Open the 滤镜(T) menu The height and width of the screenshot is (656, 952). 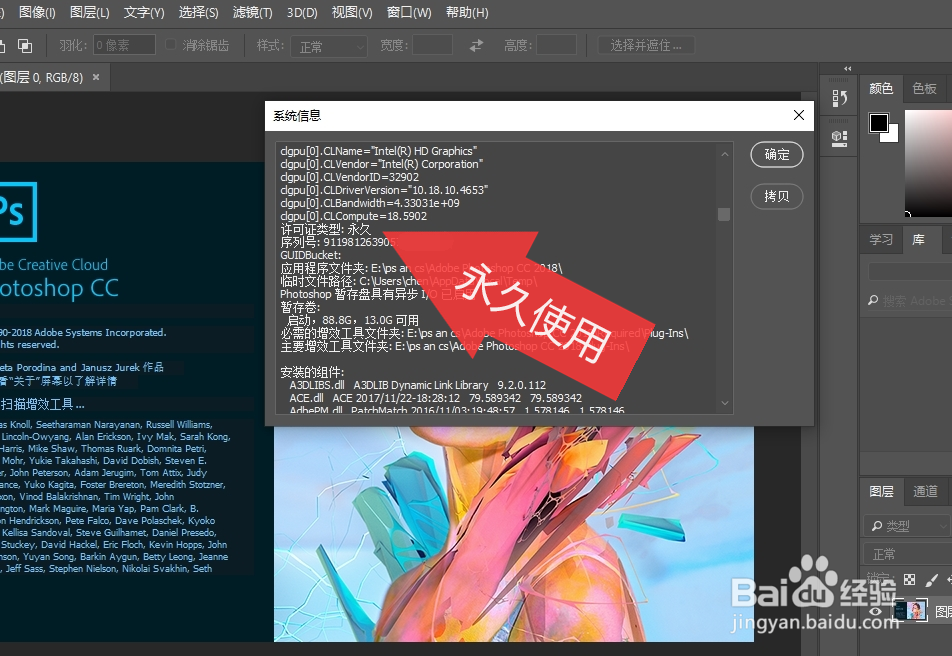pyautogui.click(x=253, y=12)
